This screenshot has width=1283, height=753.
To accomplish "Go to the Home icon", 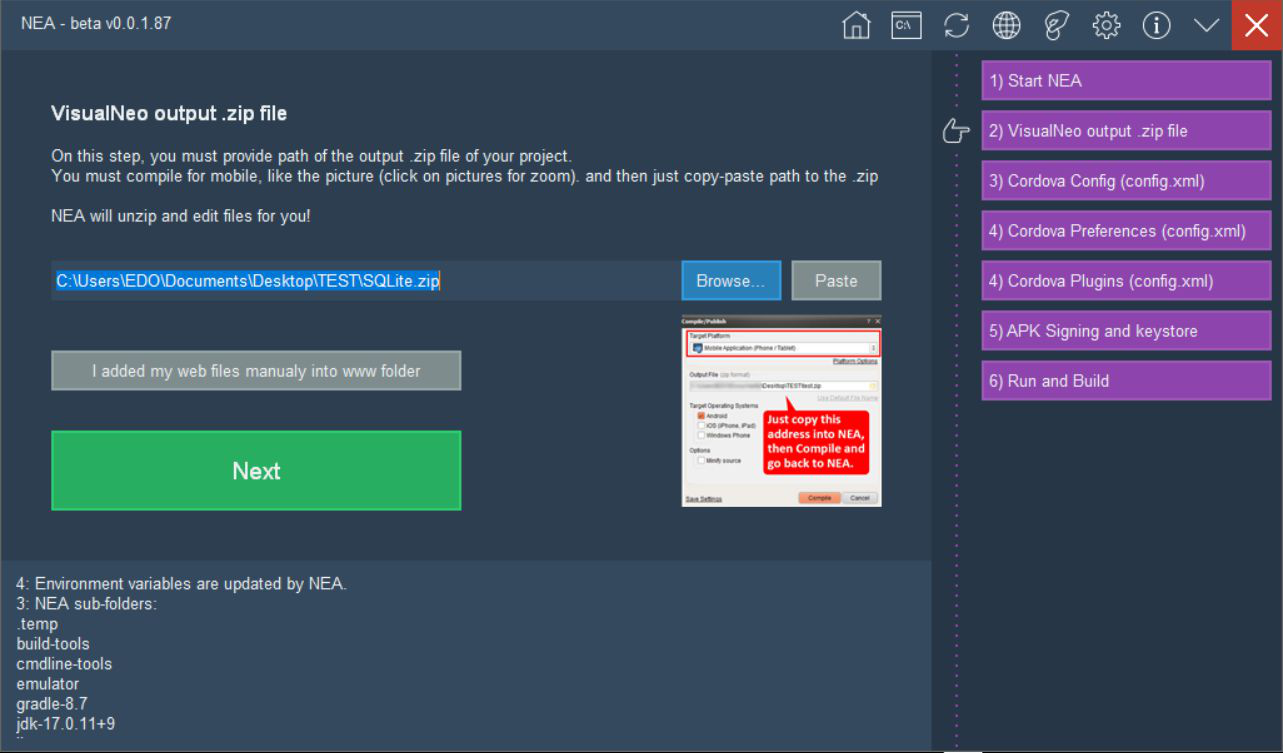I will click(x=856, y=25).
